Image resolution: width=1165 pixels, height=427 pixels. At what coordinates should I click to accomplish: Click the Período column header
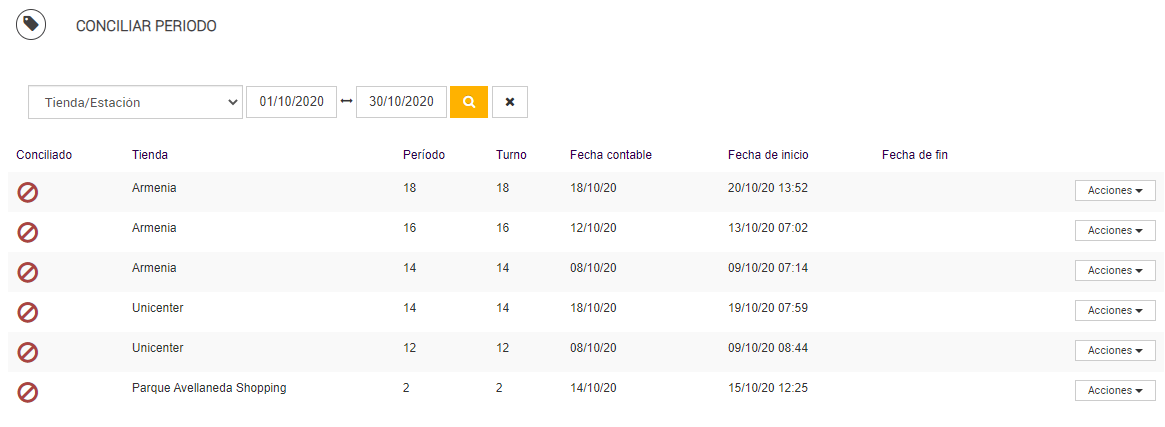[x=424, y=155]
